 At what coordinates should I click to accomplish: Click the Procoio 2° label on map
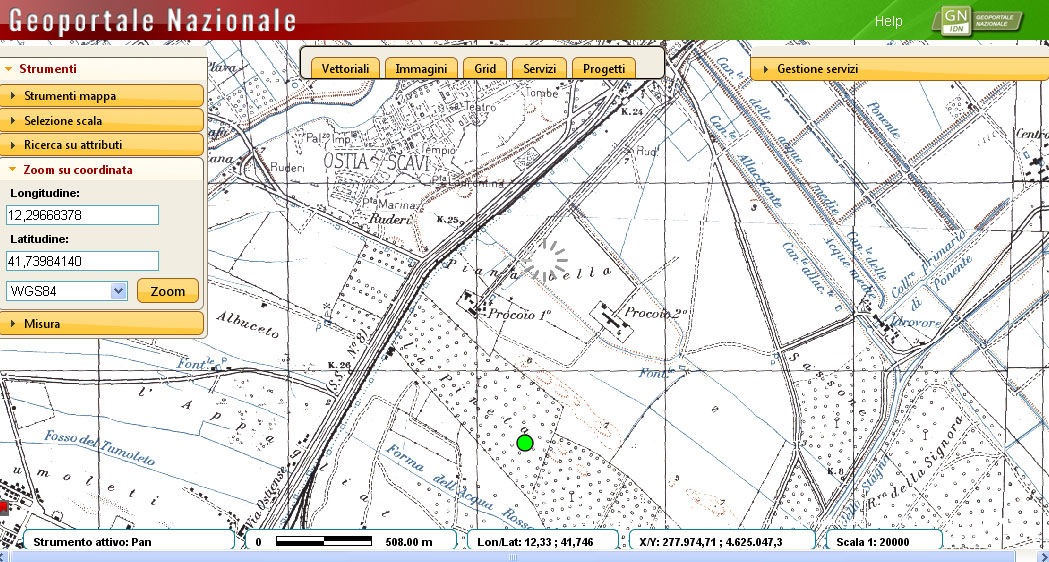pos(656,312)
